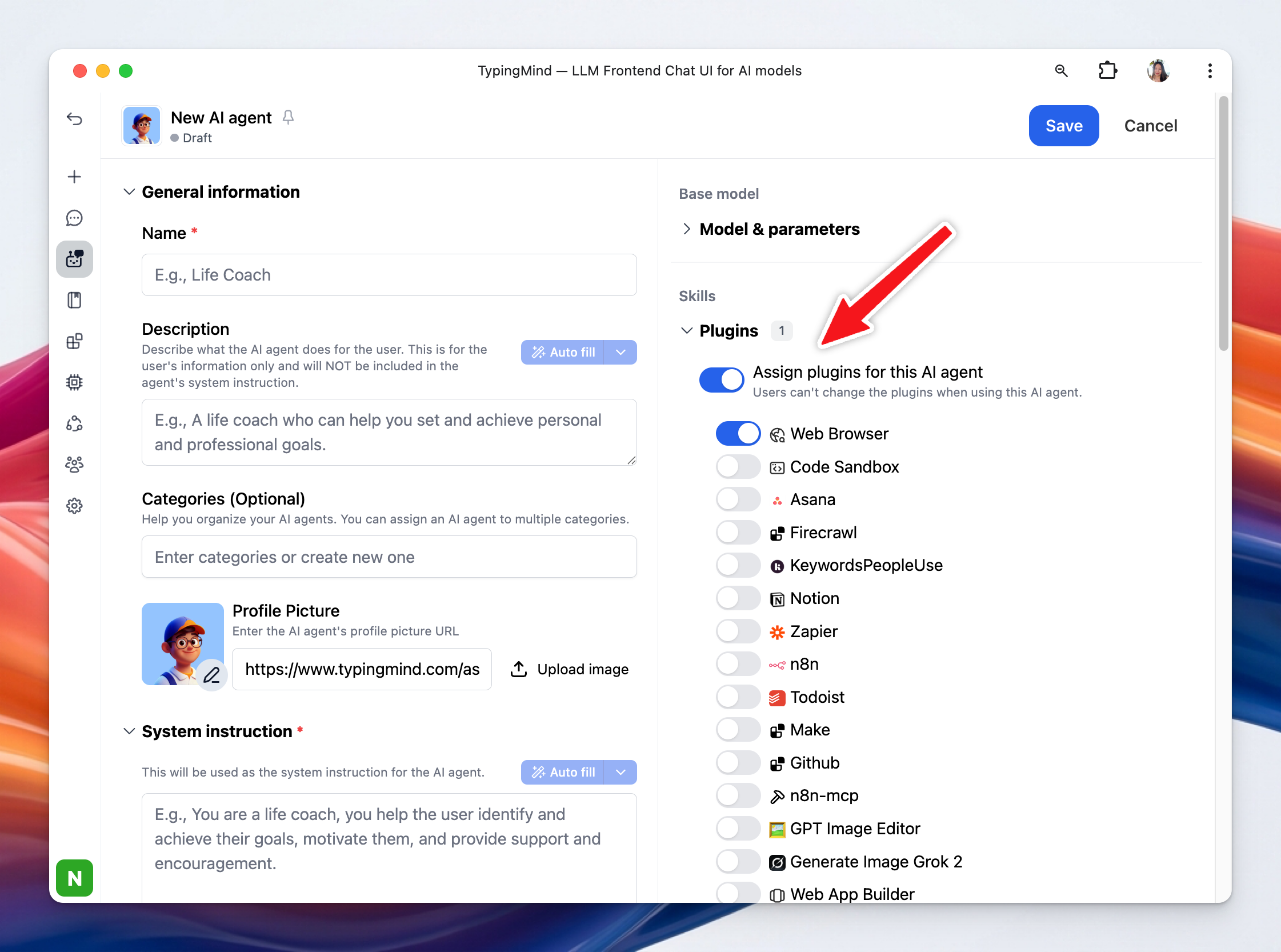This screenshot has width=1281, height=952.
Task: Click the Asana plugin icon
Action: [777, 500]
